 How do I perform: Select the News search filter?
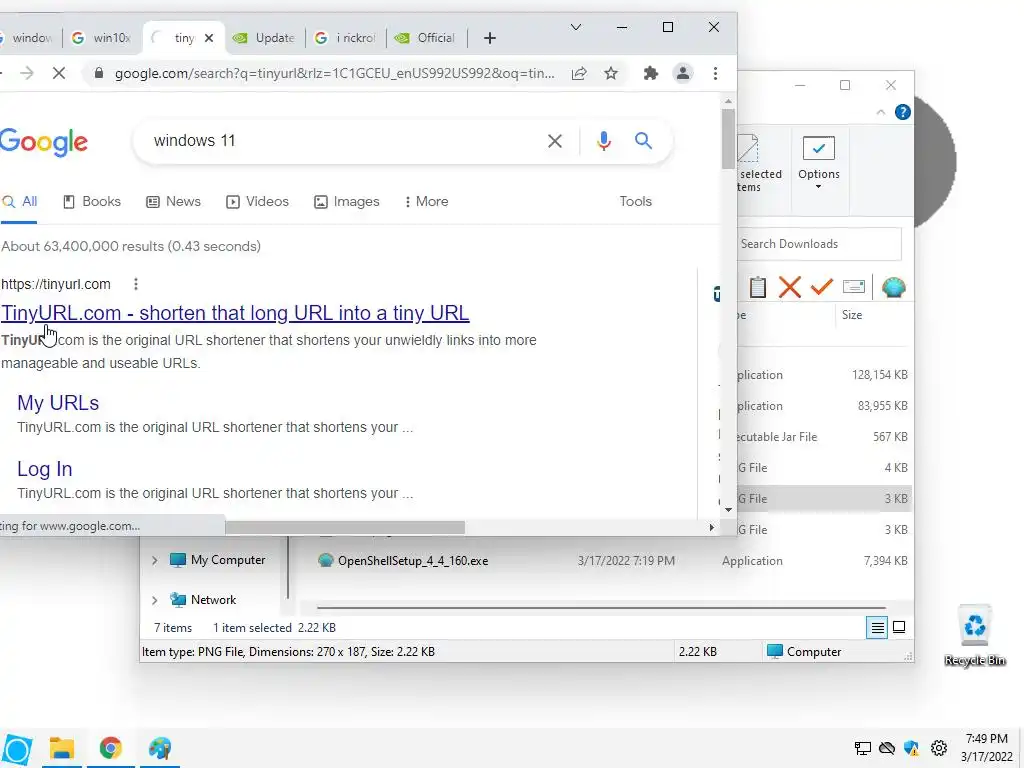(x=173, y=201)
